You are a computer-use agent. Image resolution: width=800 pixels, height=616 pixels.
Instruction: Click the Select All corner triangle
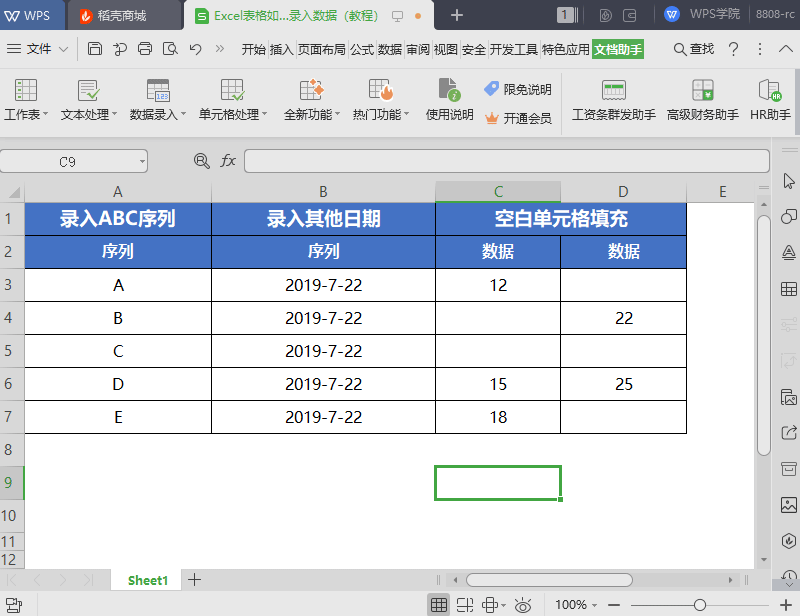[13, 192]
